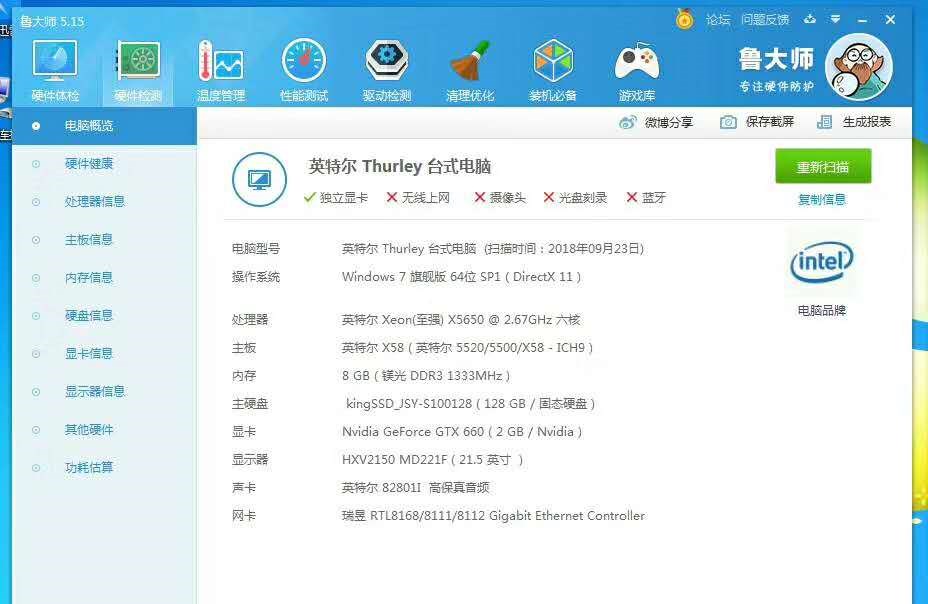Click 鲁大师 5.15 title text
928x604 pixels.
point(52,22)
